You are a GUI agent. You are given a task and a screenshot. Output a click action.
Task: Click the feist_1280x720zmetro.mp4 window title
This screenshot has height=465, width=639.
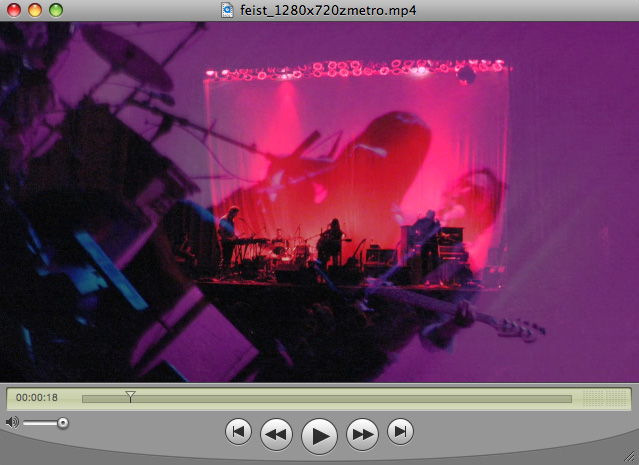[328, 10]
